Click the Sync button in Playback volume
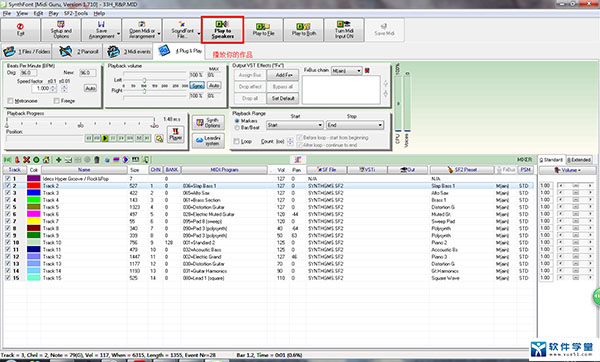 click(197, 85)
